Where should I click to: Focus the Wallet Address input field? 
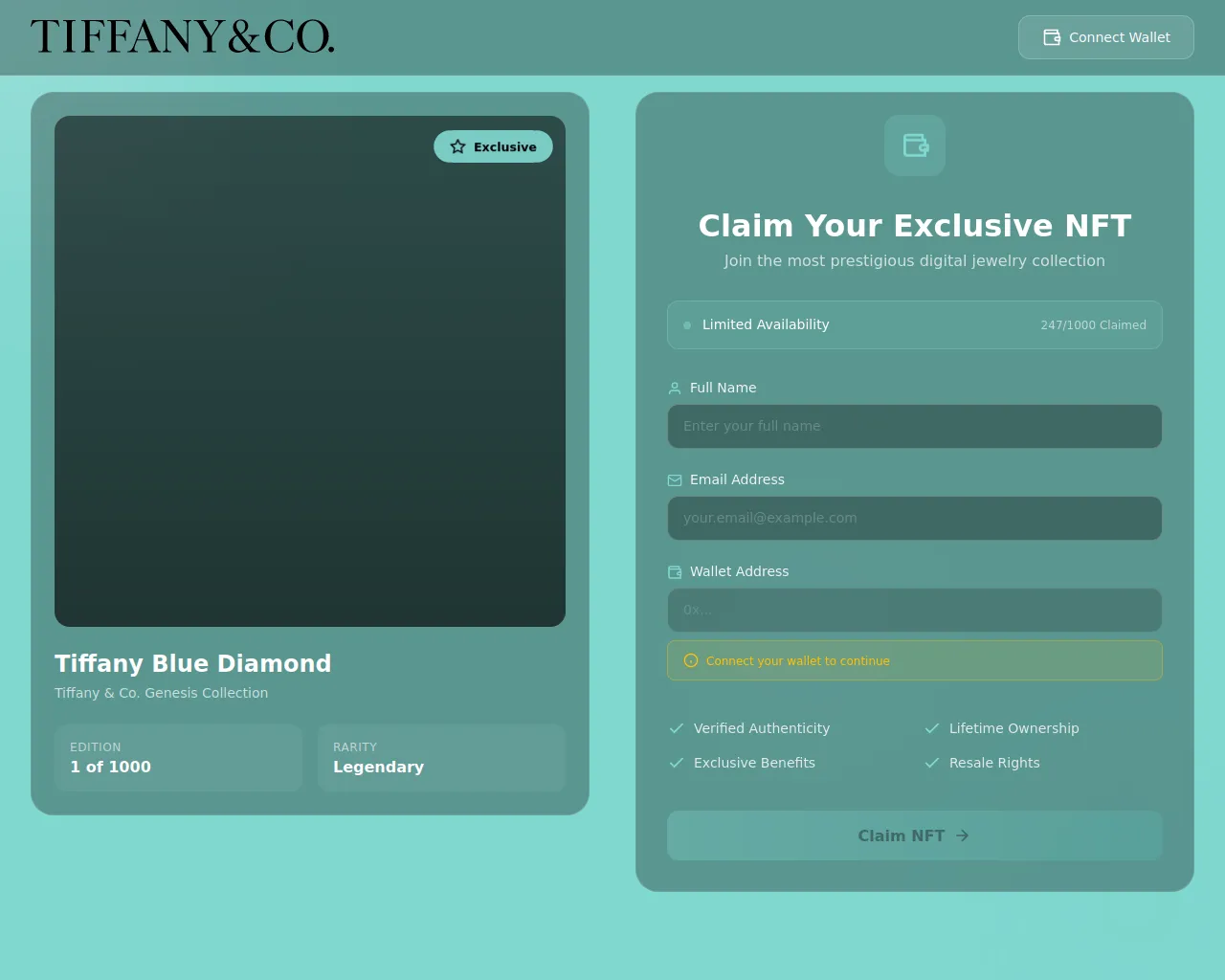tap(915, 610)
